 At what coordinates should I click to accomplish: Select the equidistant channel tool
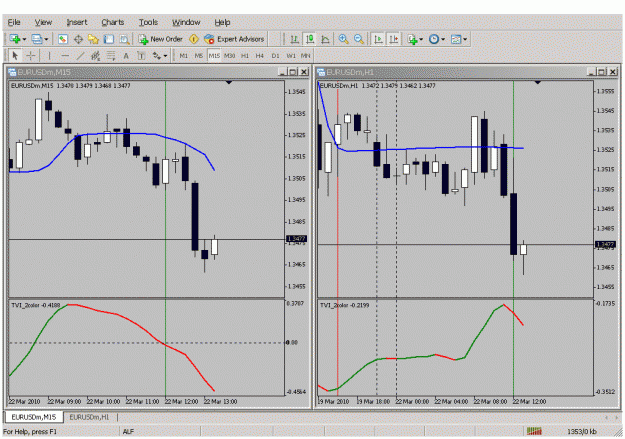[96, 56]
